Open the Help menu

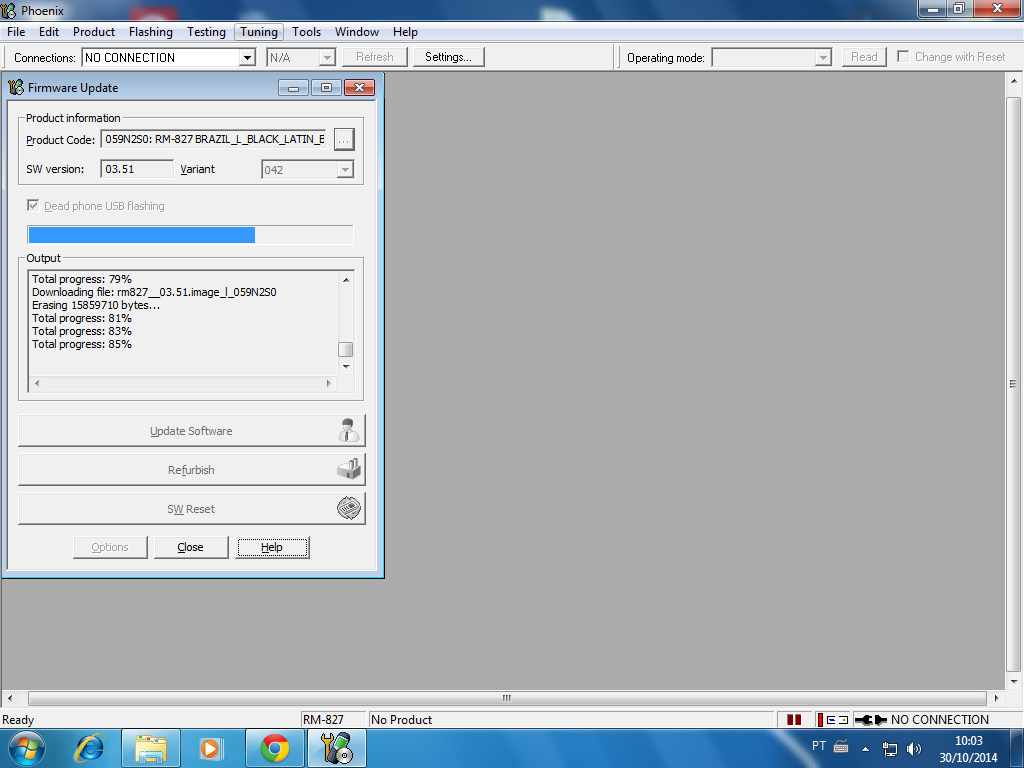[x=405, y=32]
